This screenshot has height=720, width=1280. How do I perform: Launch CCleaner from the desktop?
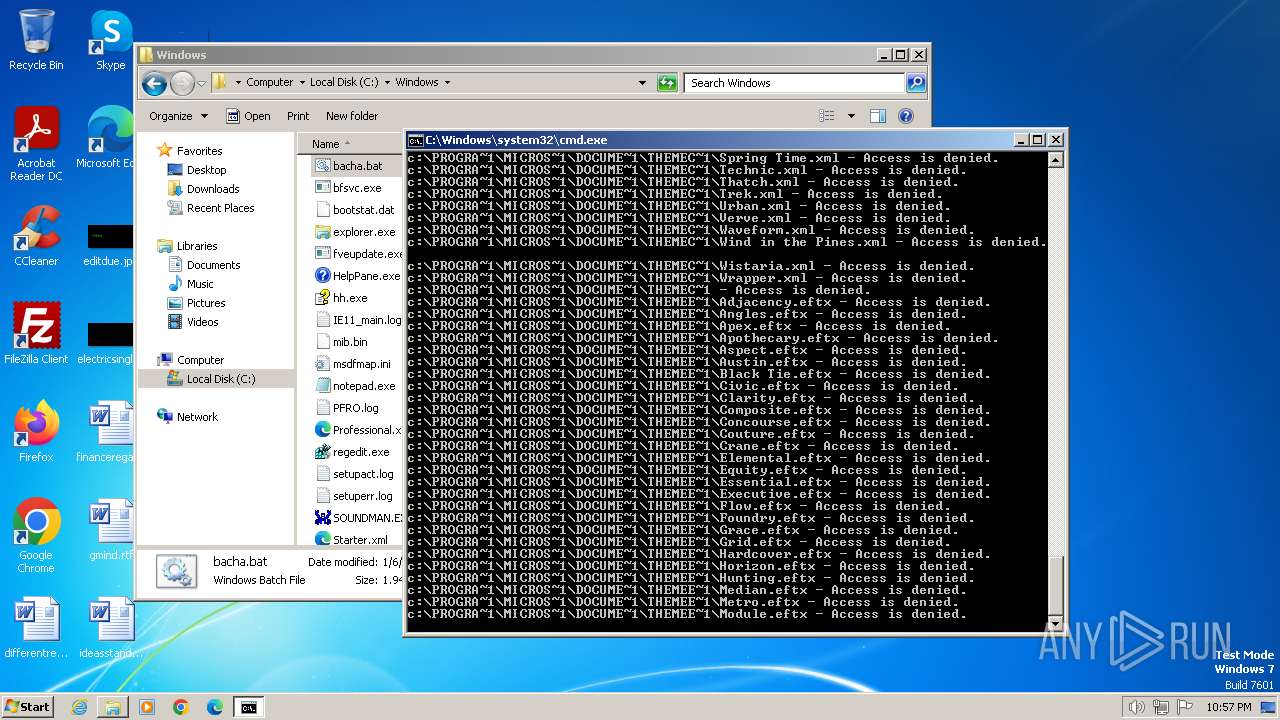36,236
